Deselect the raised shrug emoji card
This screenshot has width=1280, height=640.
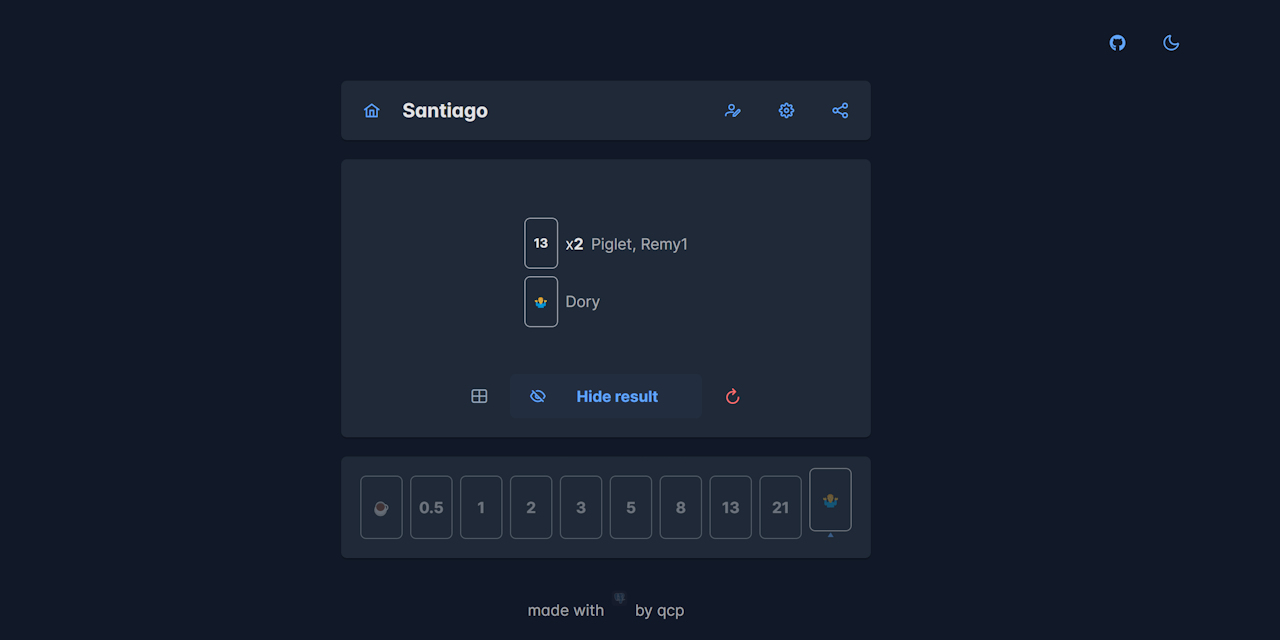[830, 500]
